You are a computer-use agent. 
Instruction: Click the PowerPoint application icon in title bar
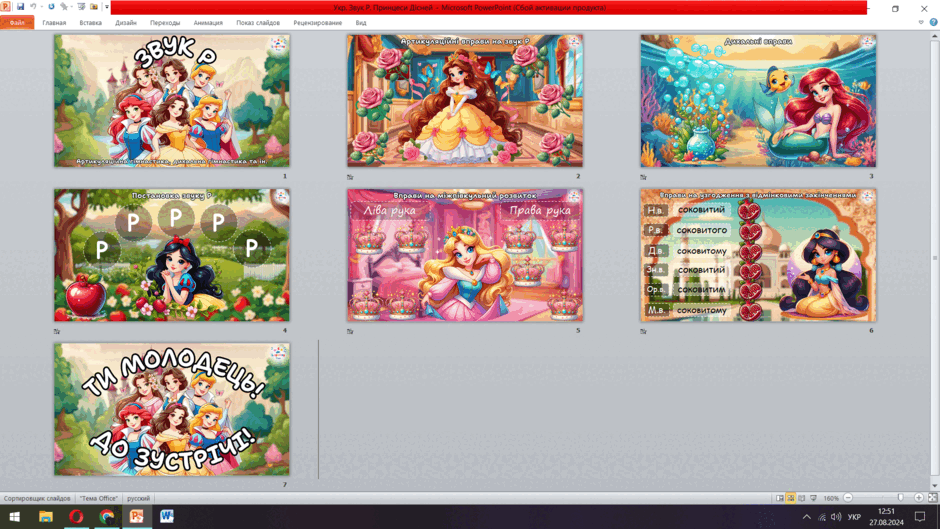point(5,7)
